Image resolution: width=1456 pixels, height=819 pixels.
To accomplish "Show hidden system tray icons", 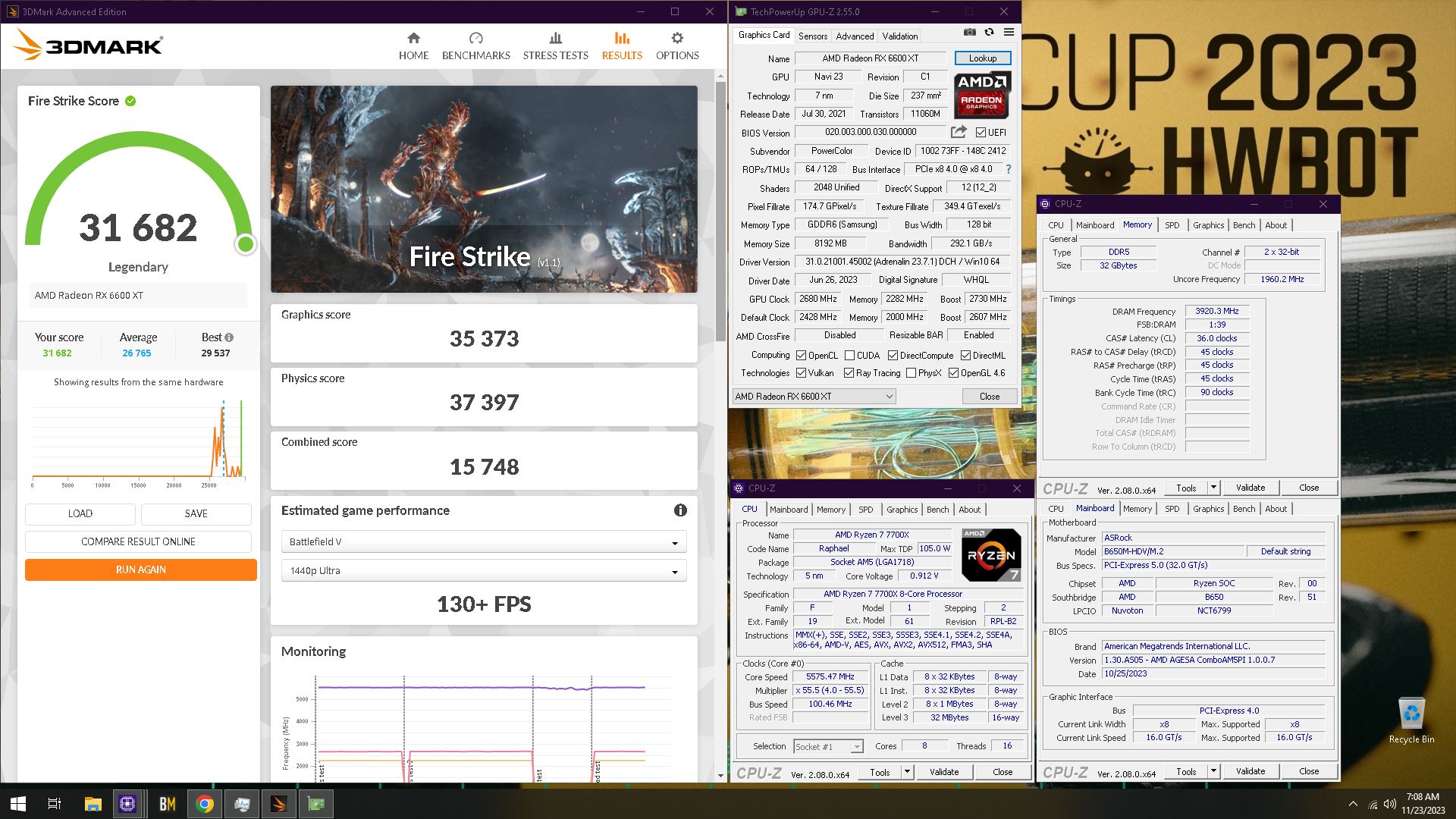I will [1353, 804].
